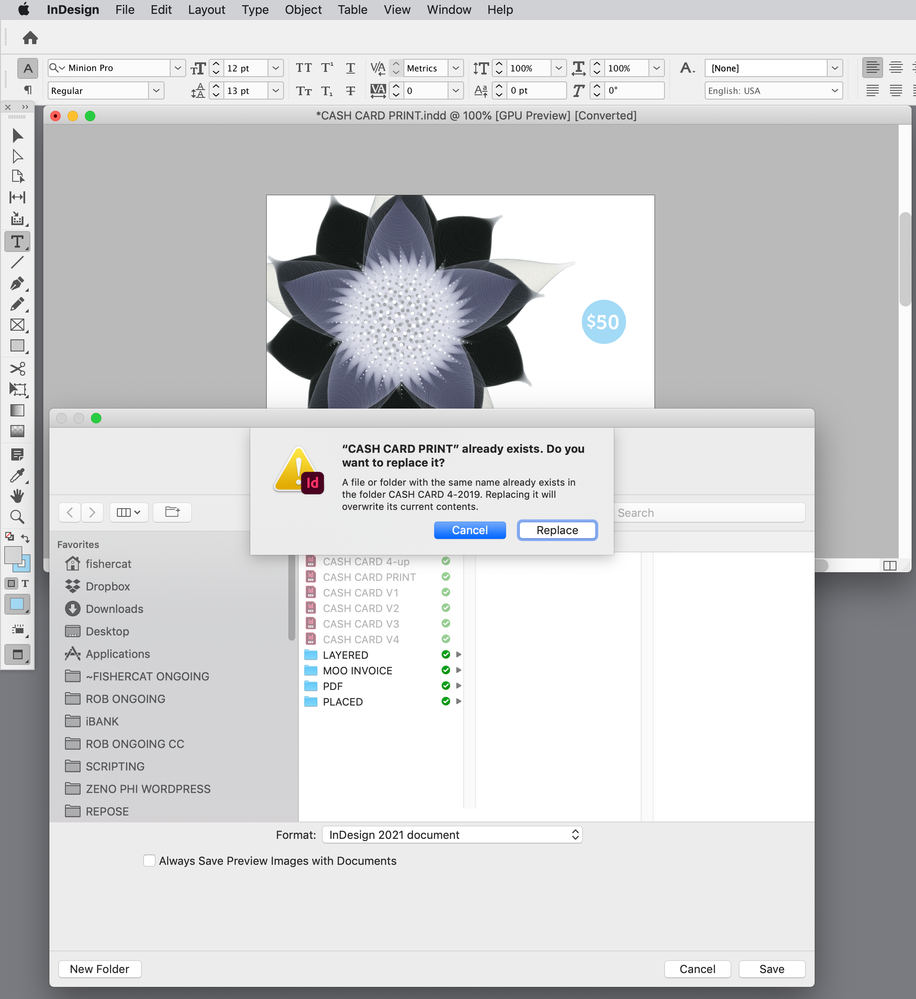Screen dimensions: 916x999
Task: Select the Hand tool
Action: click(x=17, y=496)
